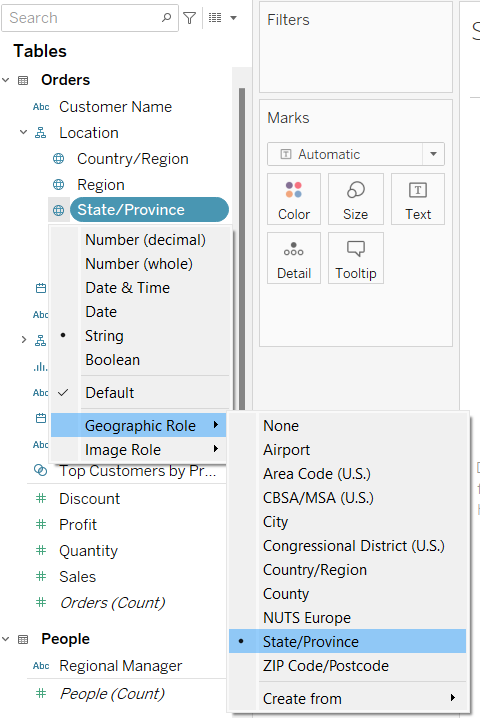The height and width of the screenshot is (718, 480).
Task: Open the view data pane dropdown arrow
Action: (x=233, y=18)
